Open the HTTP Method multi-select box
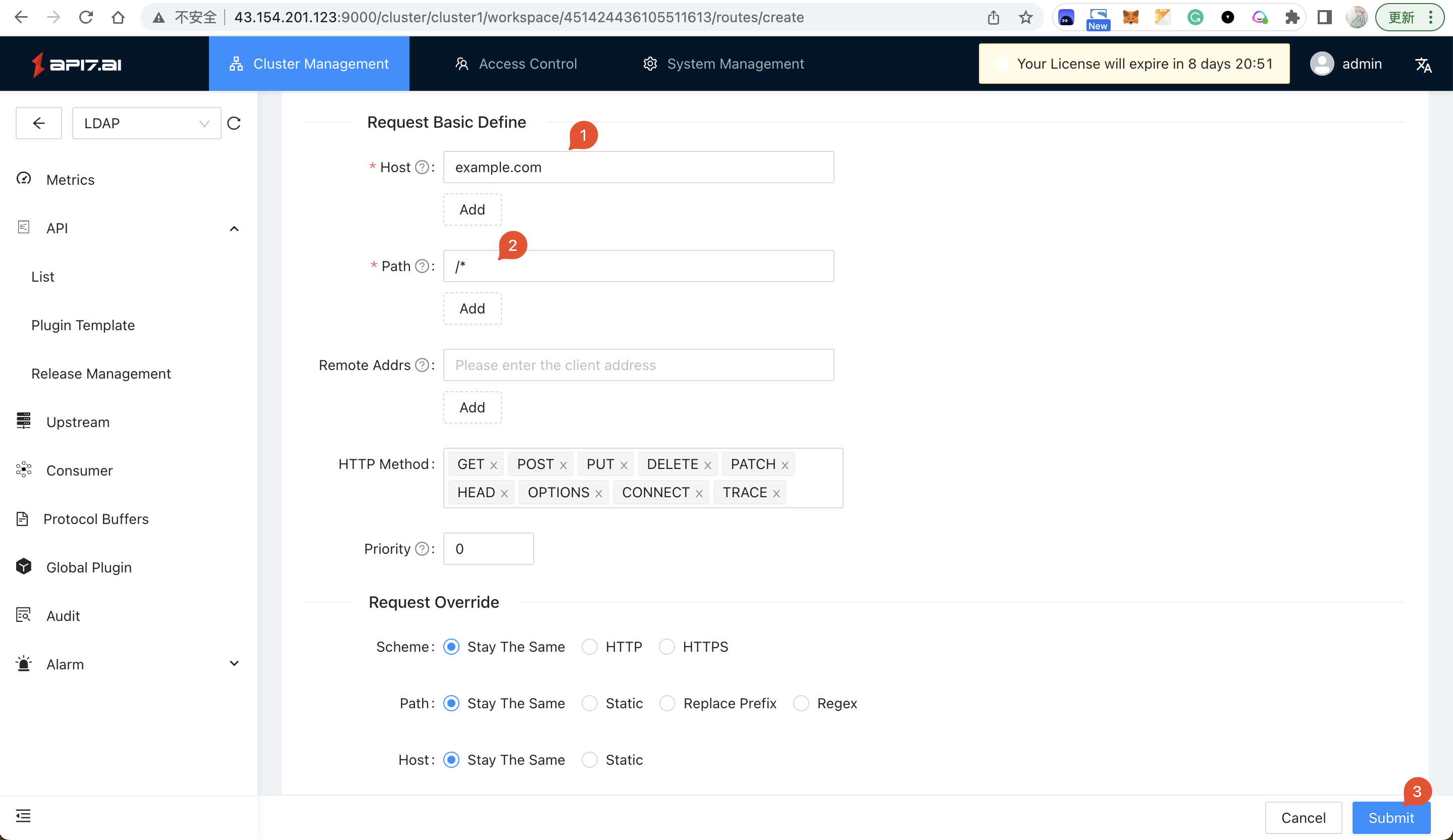This screenshot has height=840, width=1453. pyautogui.click(x=643, y=478)
